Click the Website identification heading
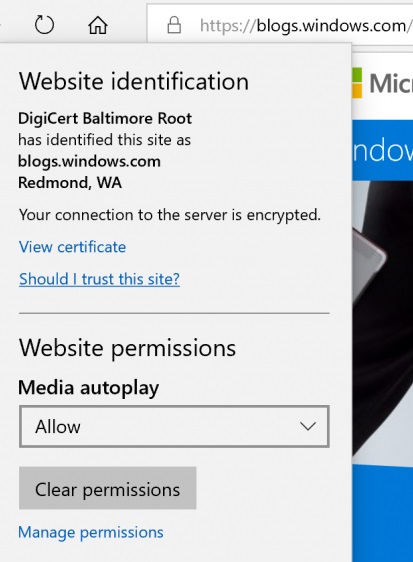The width and height of the screenshot is (413, 562). tap(134, 81)
